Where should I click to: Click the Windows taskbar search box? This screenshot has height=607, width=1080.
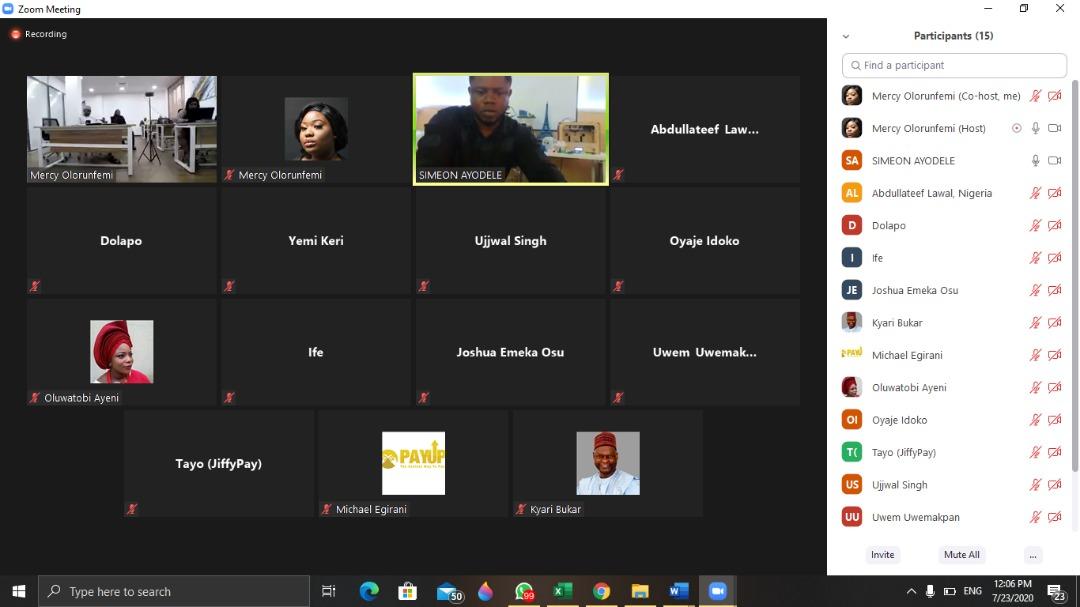[x=174, y=591]
